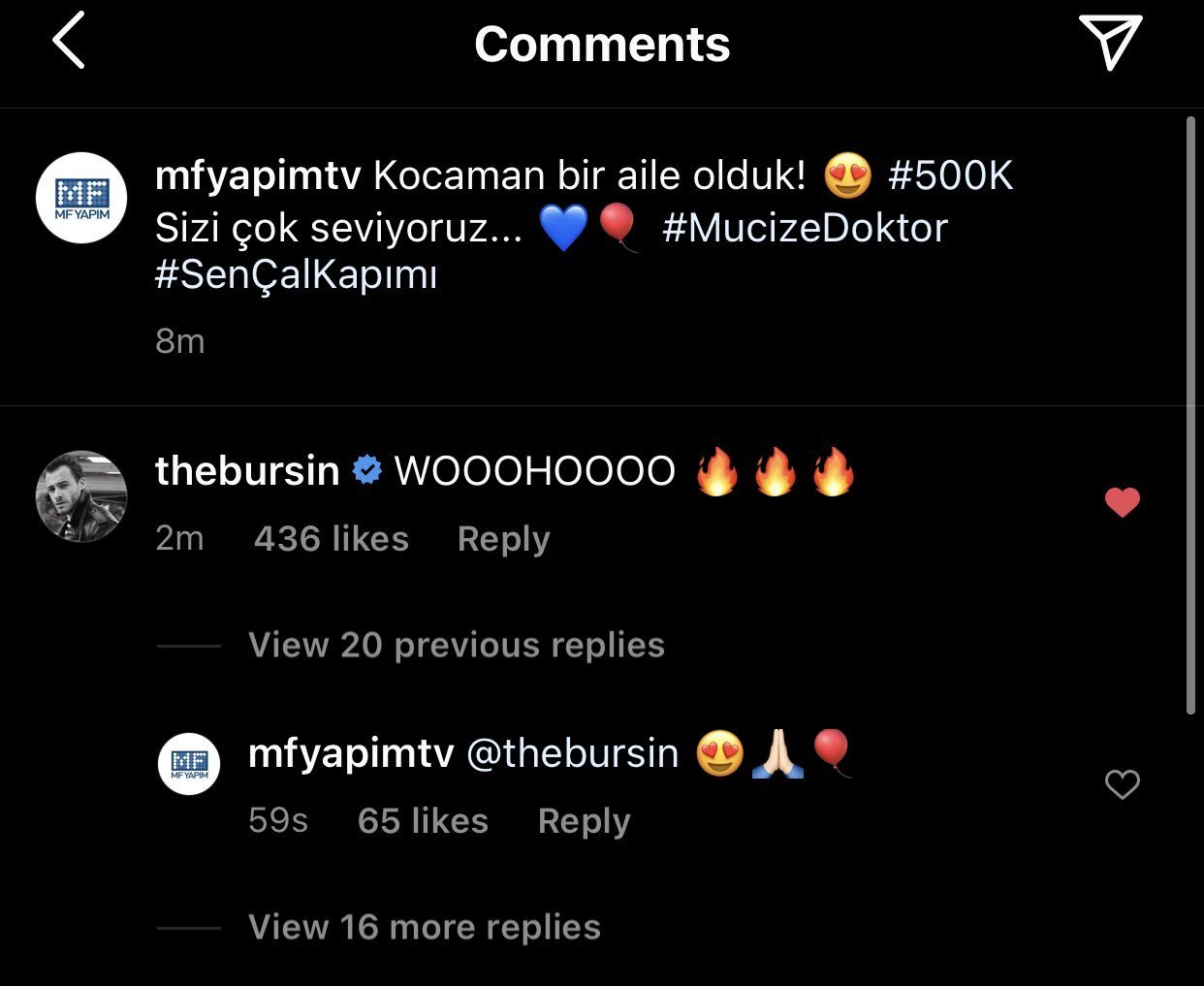1204x986 pixels.
Task: Click the mfyapimtv username in caption
Action: point(258,176)
